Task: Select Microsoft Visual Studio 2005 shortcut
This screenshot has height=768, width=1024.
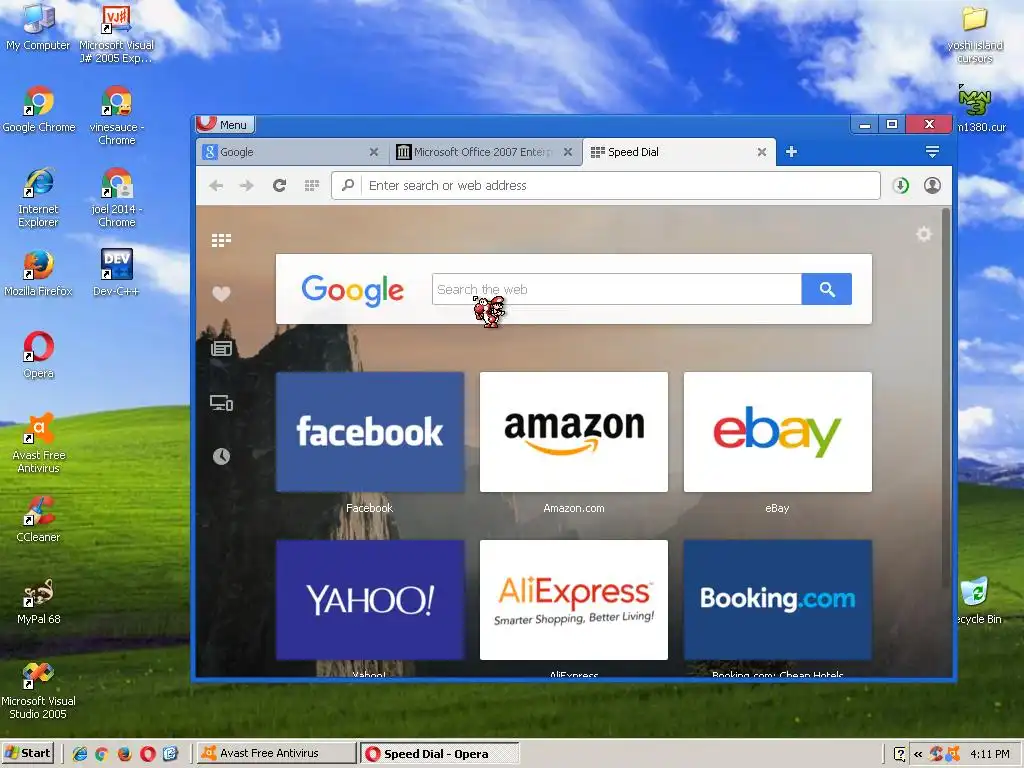Action: coord(38,690)
